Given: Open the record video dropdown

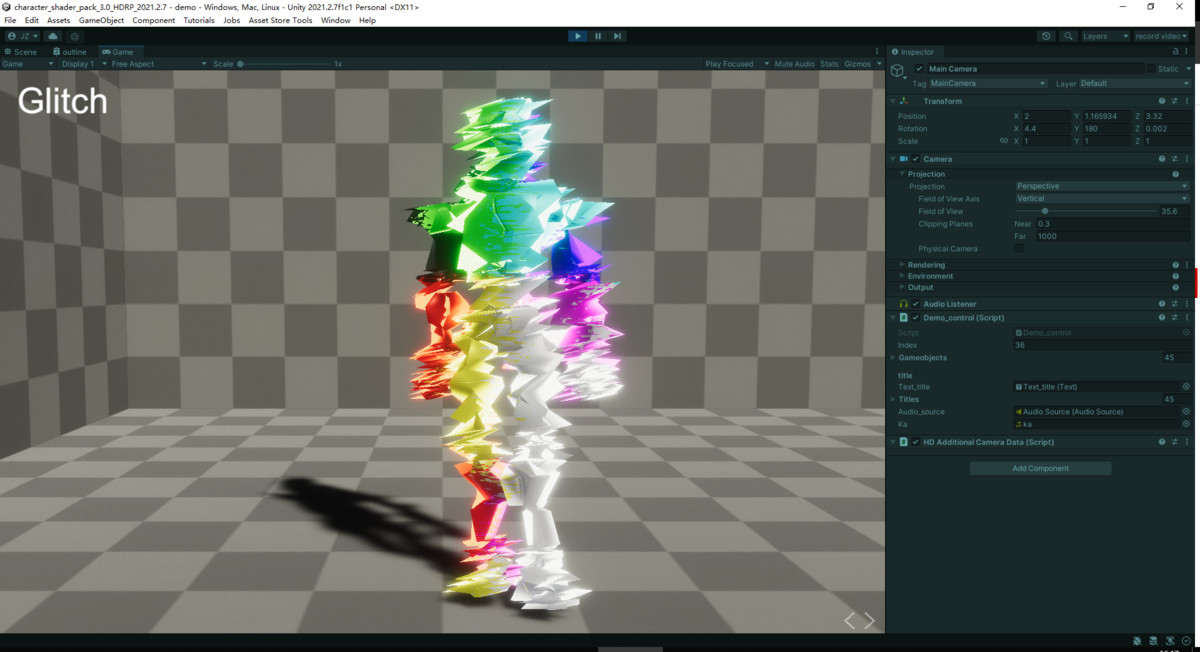Looking at the screenshot, I should [1160, 35].
